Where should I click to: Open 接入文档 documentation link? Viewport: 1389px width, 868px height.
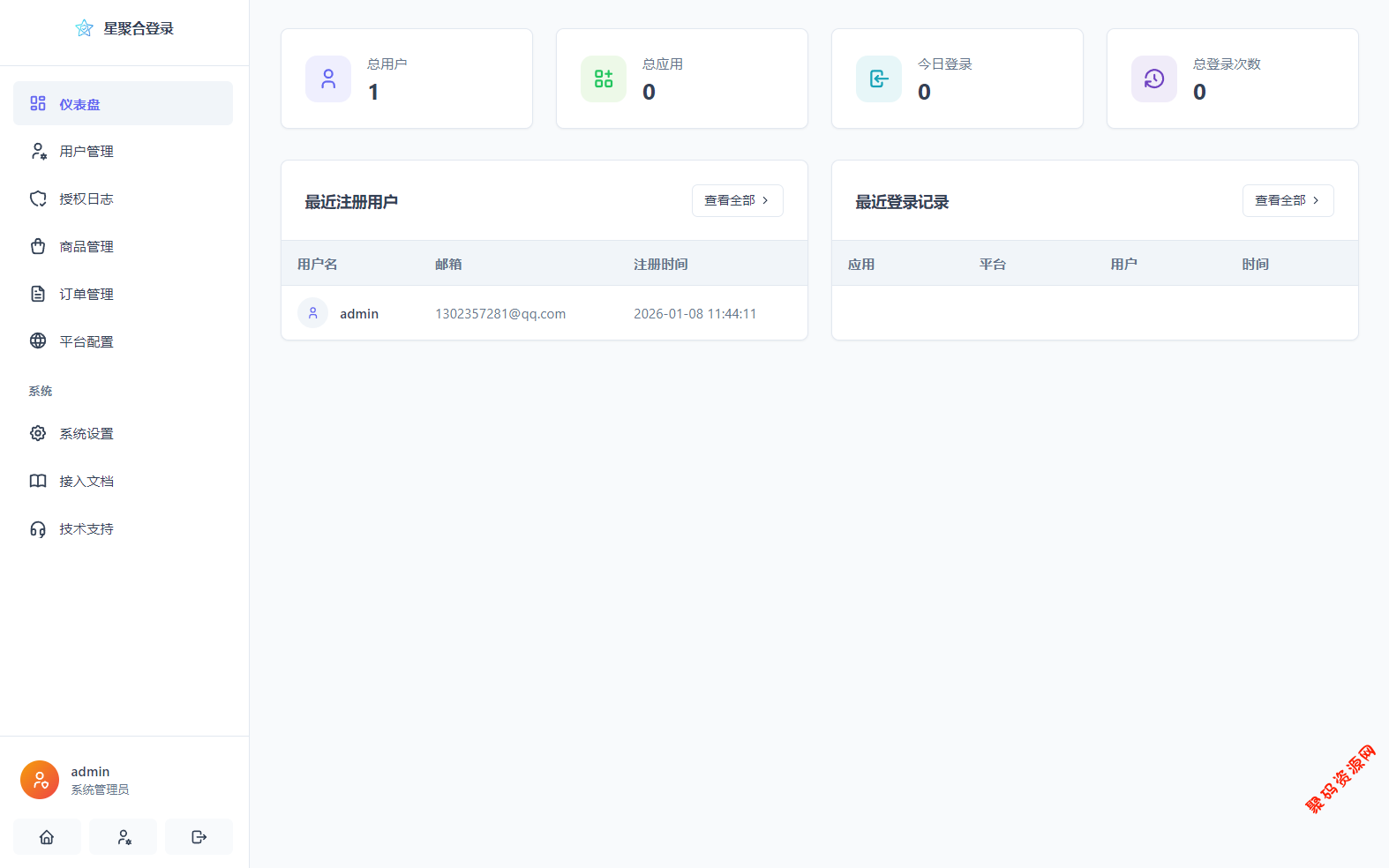tap(86, 482)
